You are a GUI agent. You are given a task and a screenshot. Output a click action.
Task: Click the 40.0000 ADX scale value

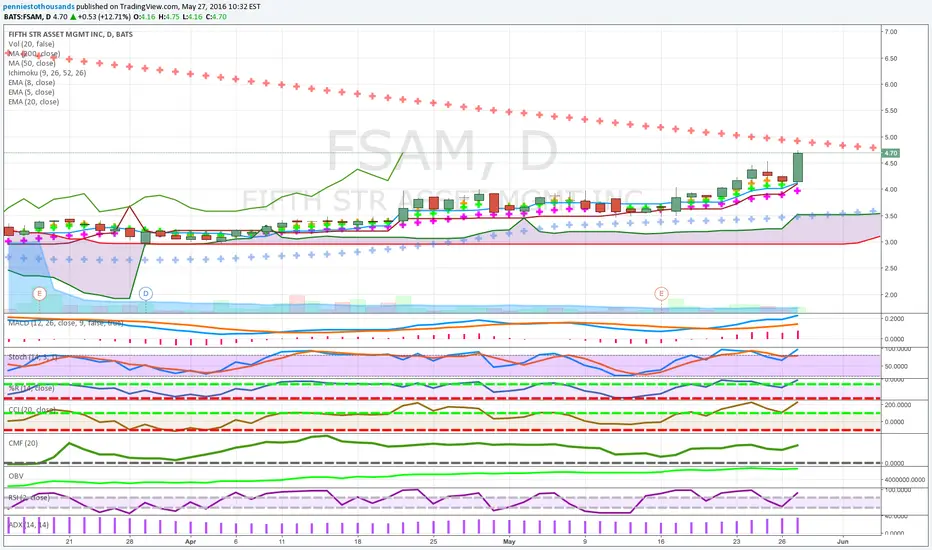tap(896, 517)
